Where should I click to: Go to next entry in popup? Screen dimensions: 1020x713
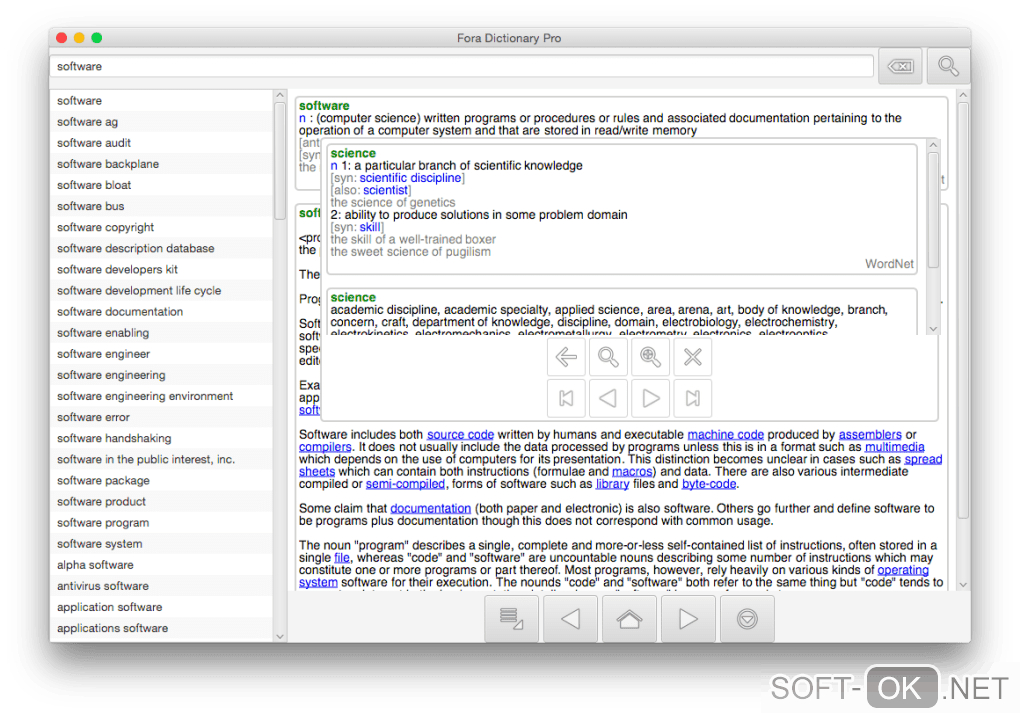(x=651, y=398)
